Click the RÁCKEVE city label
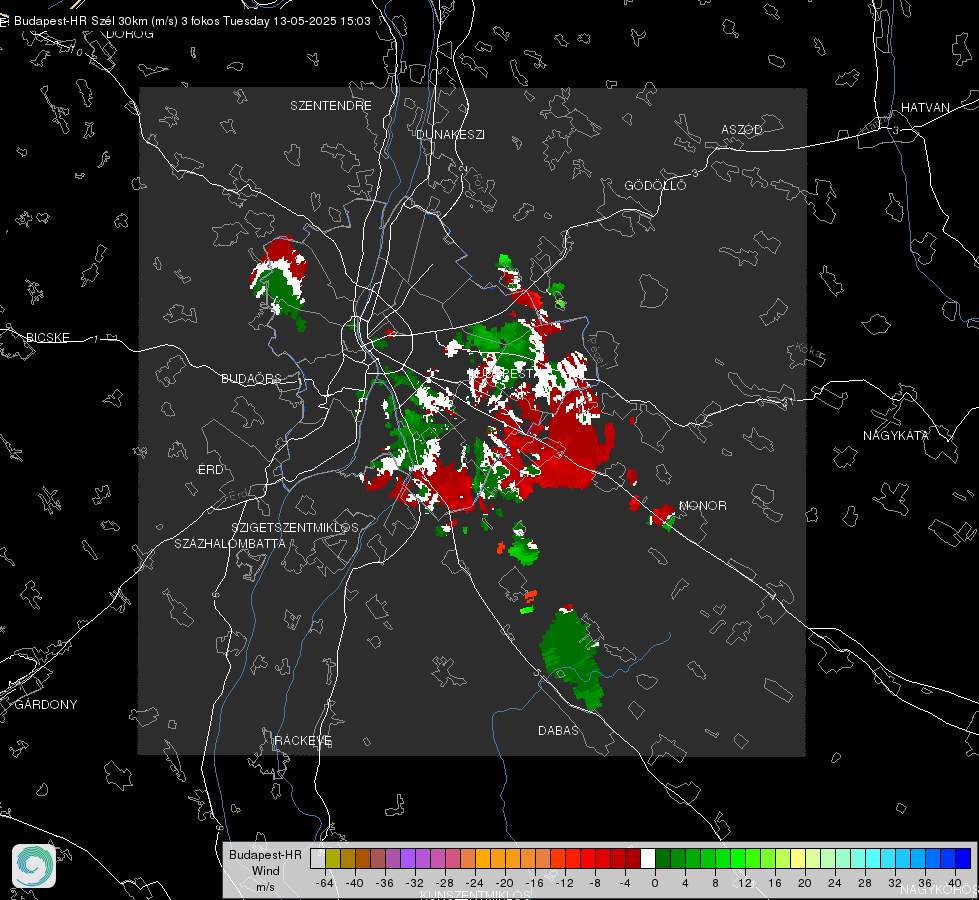The width and height of the screenshot is (979, 900). coord(303,740)
